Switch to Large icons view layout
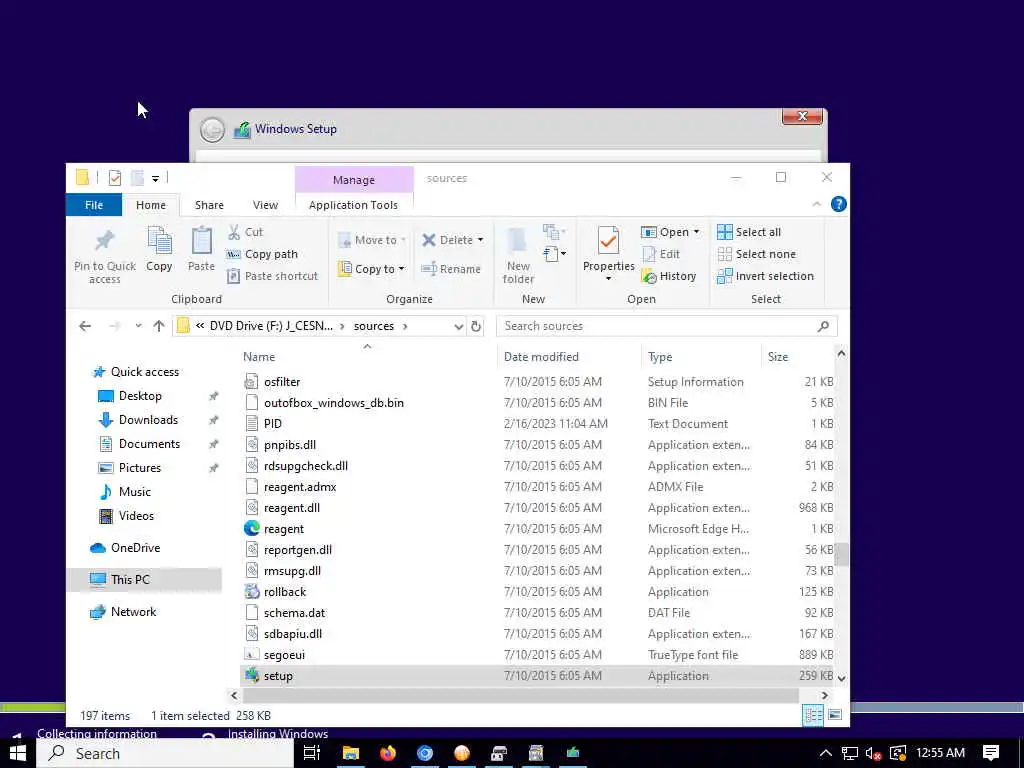Viewport: 1024px width, 768px height. pyautogui.click(x=835, y=715)
